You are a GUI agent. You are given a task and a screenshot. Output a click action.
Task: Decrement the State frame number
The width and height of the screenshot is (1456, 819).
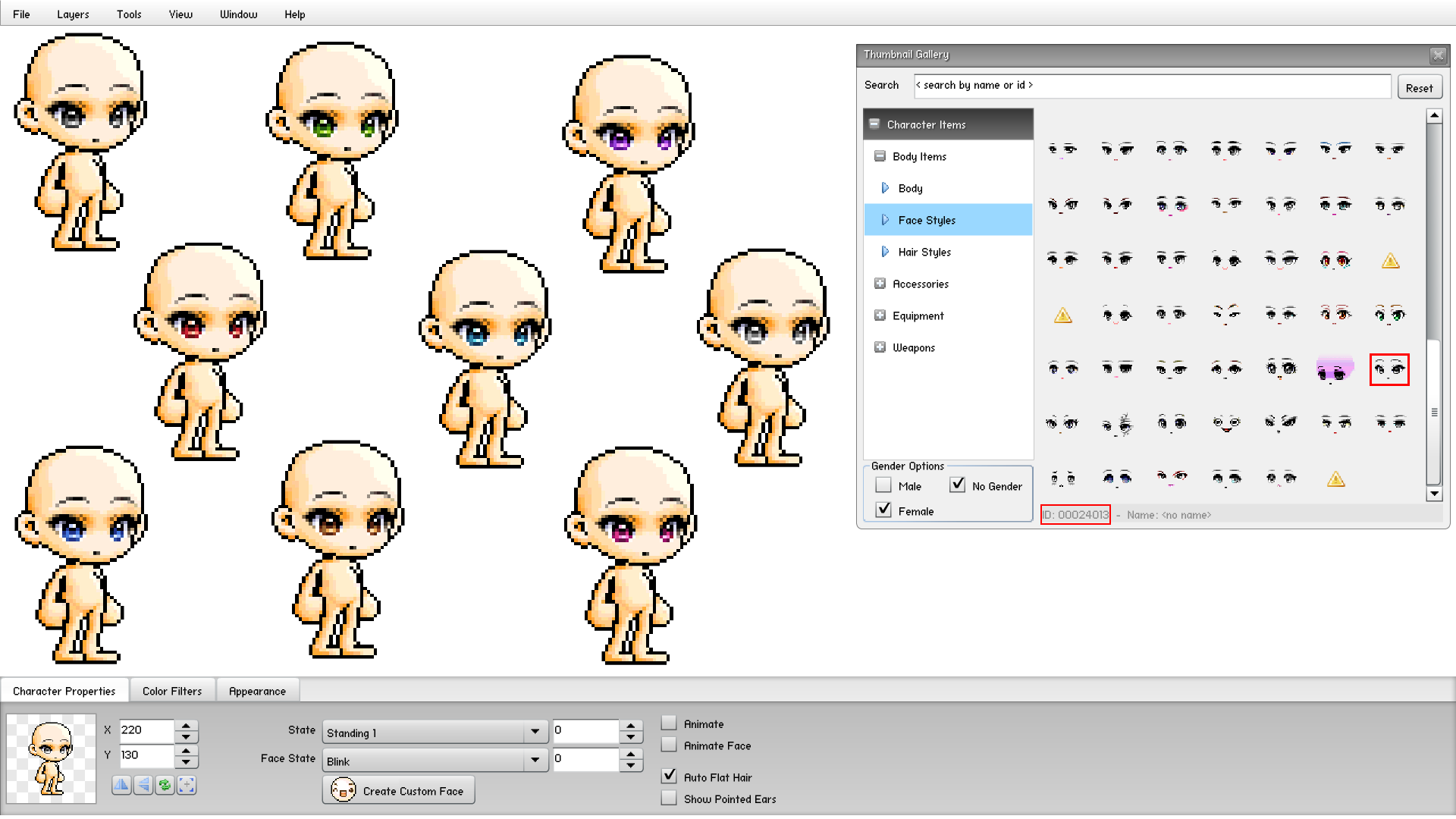pos(631,737)
